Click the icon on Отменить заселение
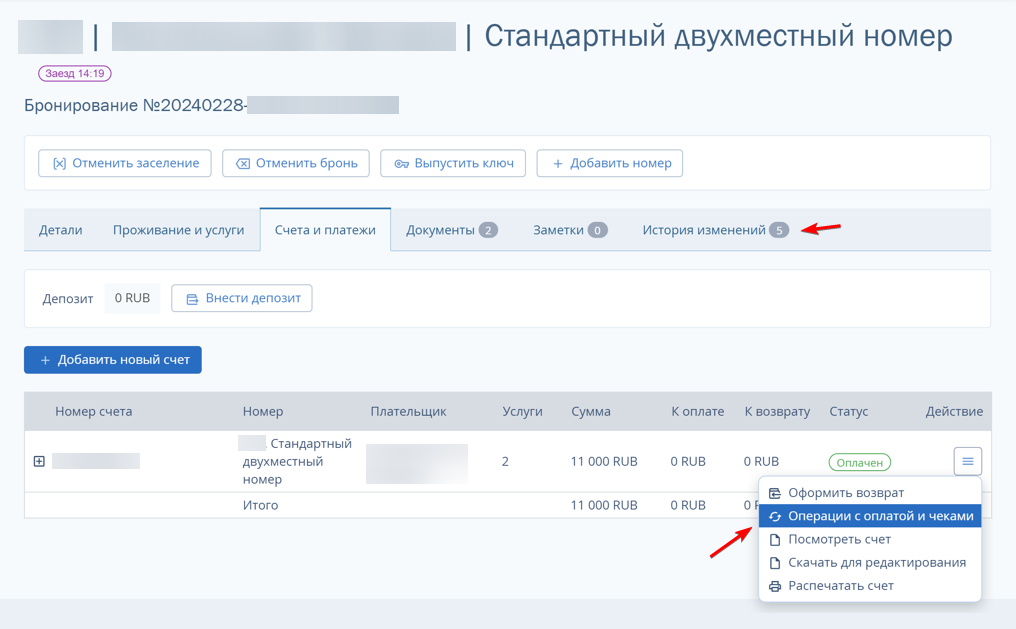Image resolution: width=1016 pixels, height=629 pixels. pos(60,164)
